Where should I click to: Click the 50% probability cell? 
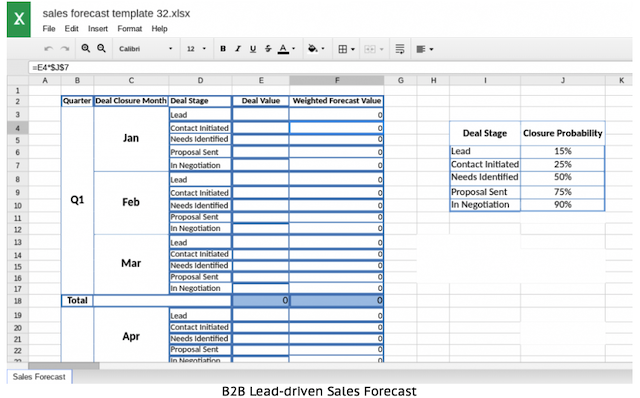[562, 177]
